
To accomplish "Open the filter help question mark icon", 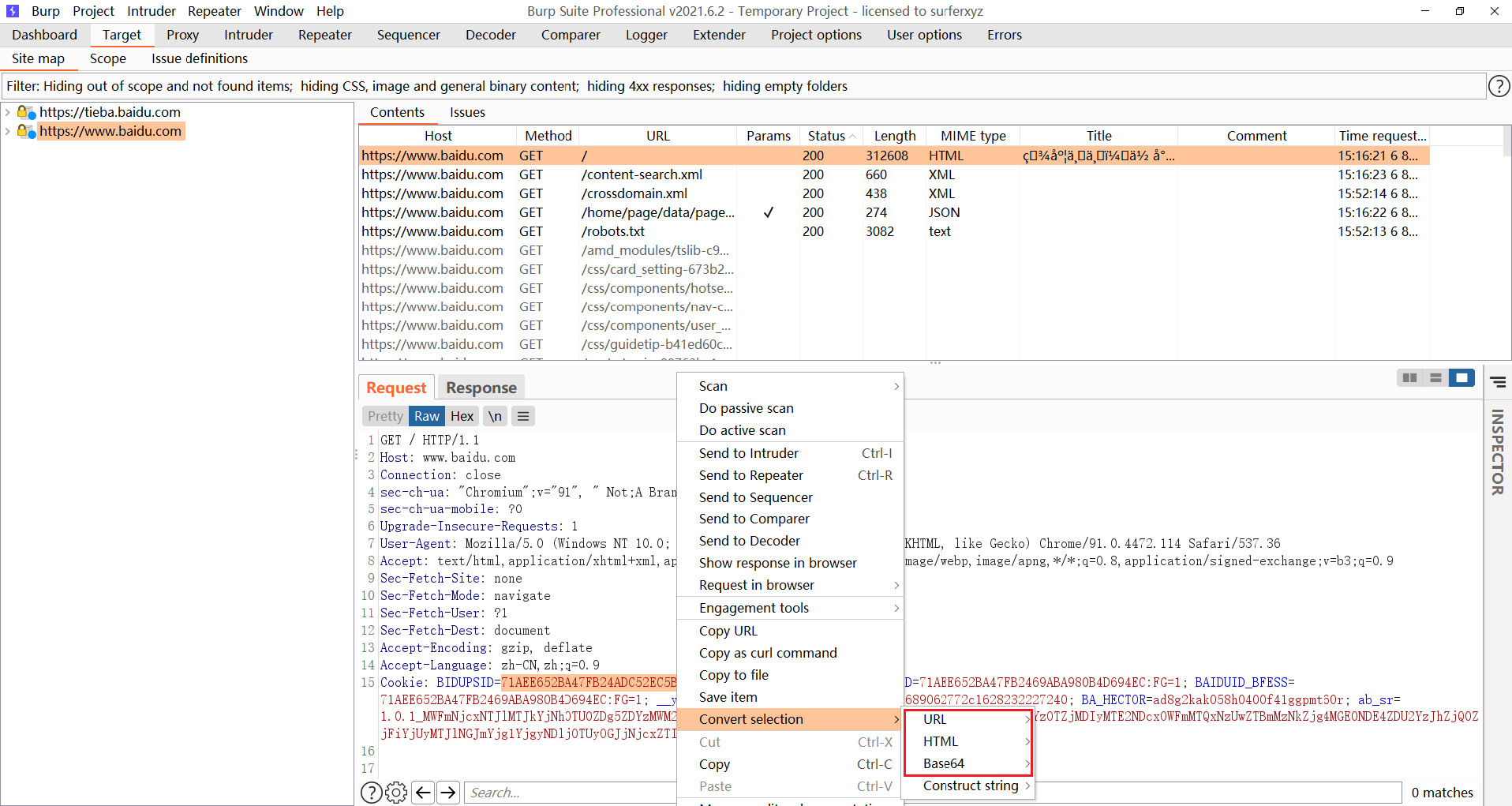I will coord(1499,86).
